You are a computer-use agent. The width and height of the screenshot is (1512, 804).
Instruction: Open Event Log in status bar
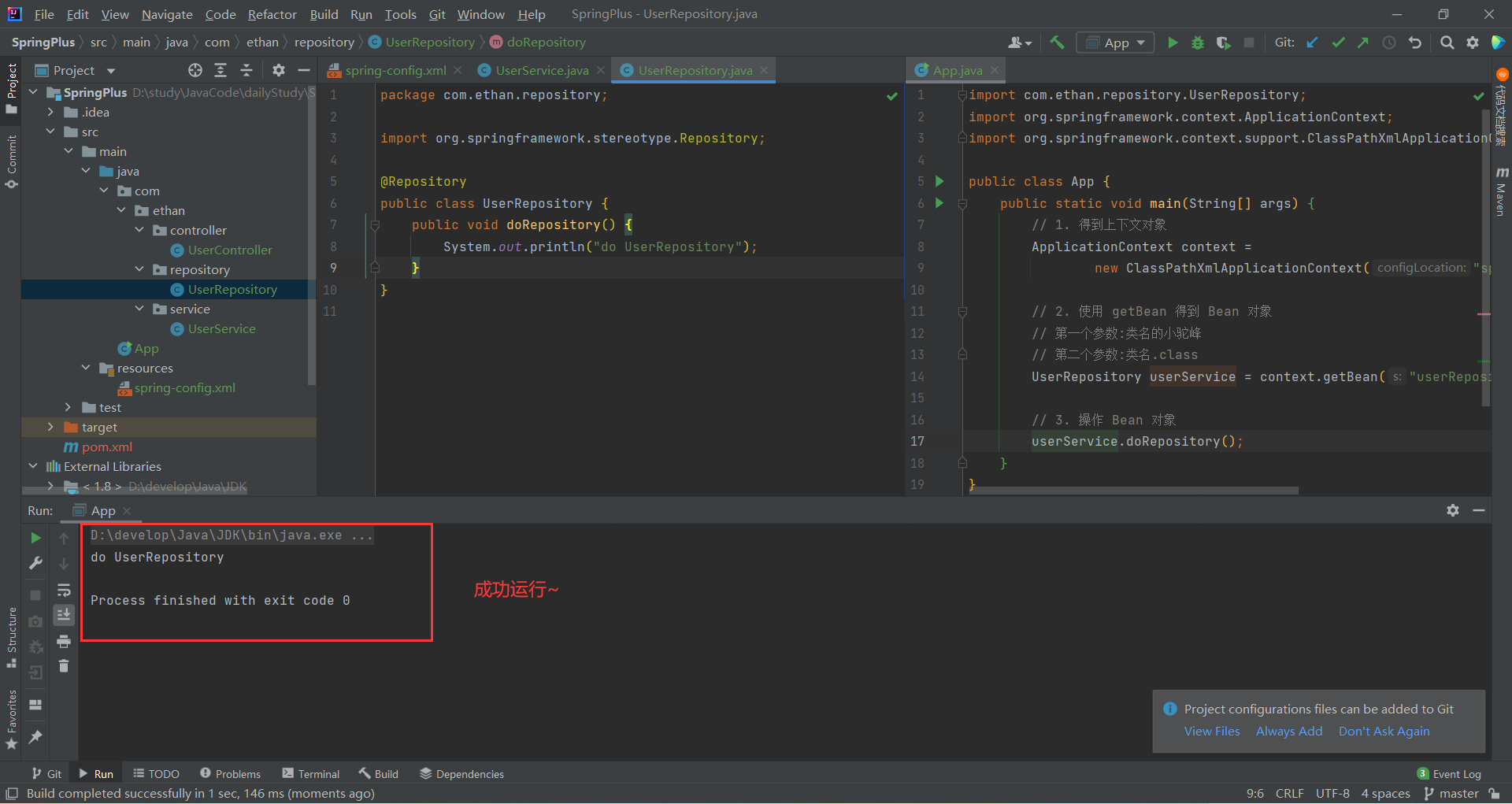point(1449,774)
